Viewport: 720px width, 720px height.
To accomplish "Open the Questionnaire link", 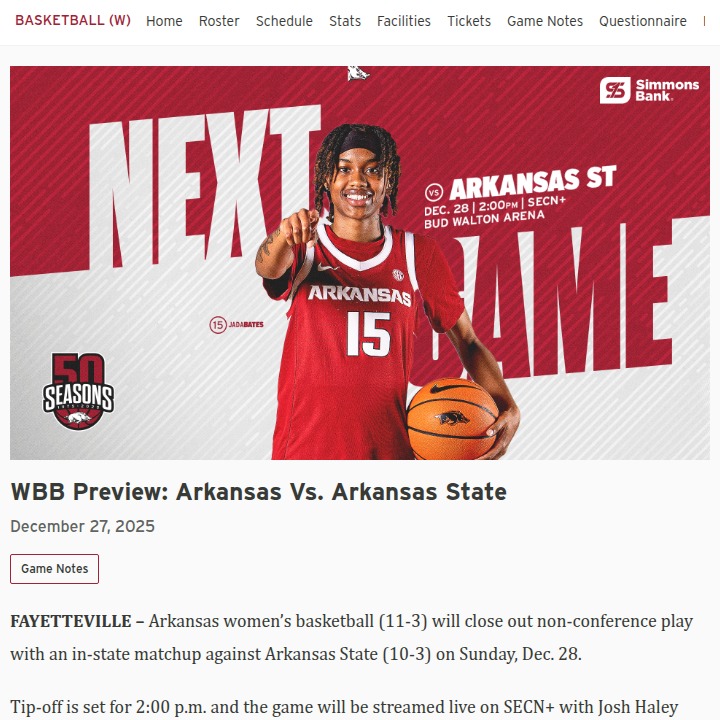I will [642, 21].
